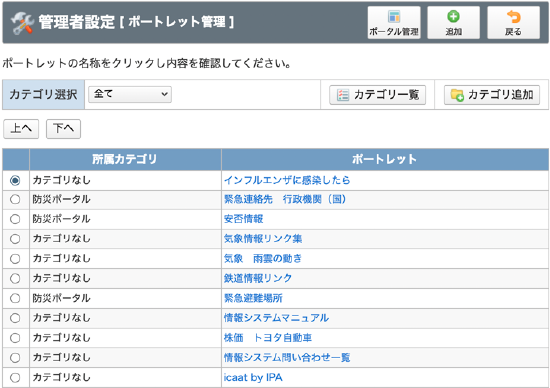Move selected portlet up with 上へ

[x=21, y=129]
